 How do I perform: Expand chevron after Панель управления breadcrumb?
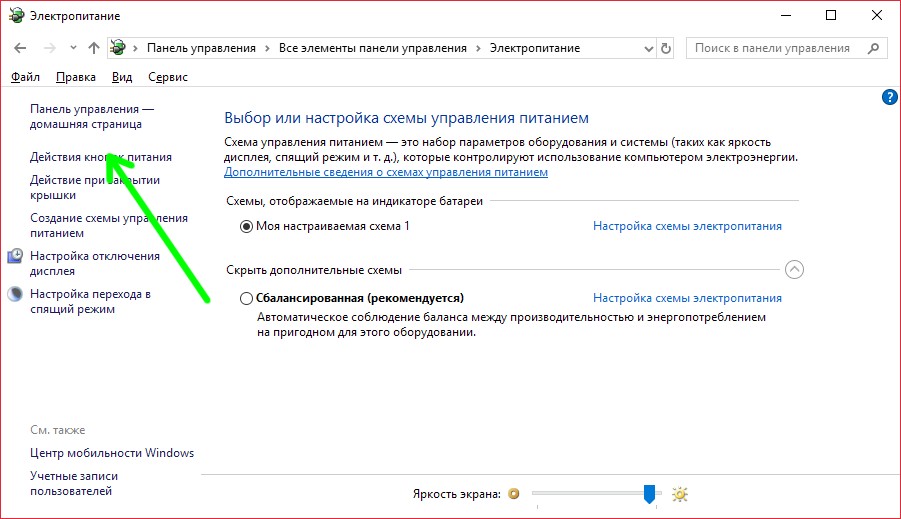(267, 49)
